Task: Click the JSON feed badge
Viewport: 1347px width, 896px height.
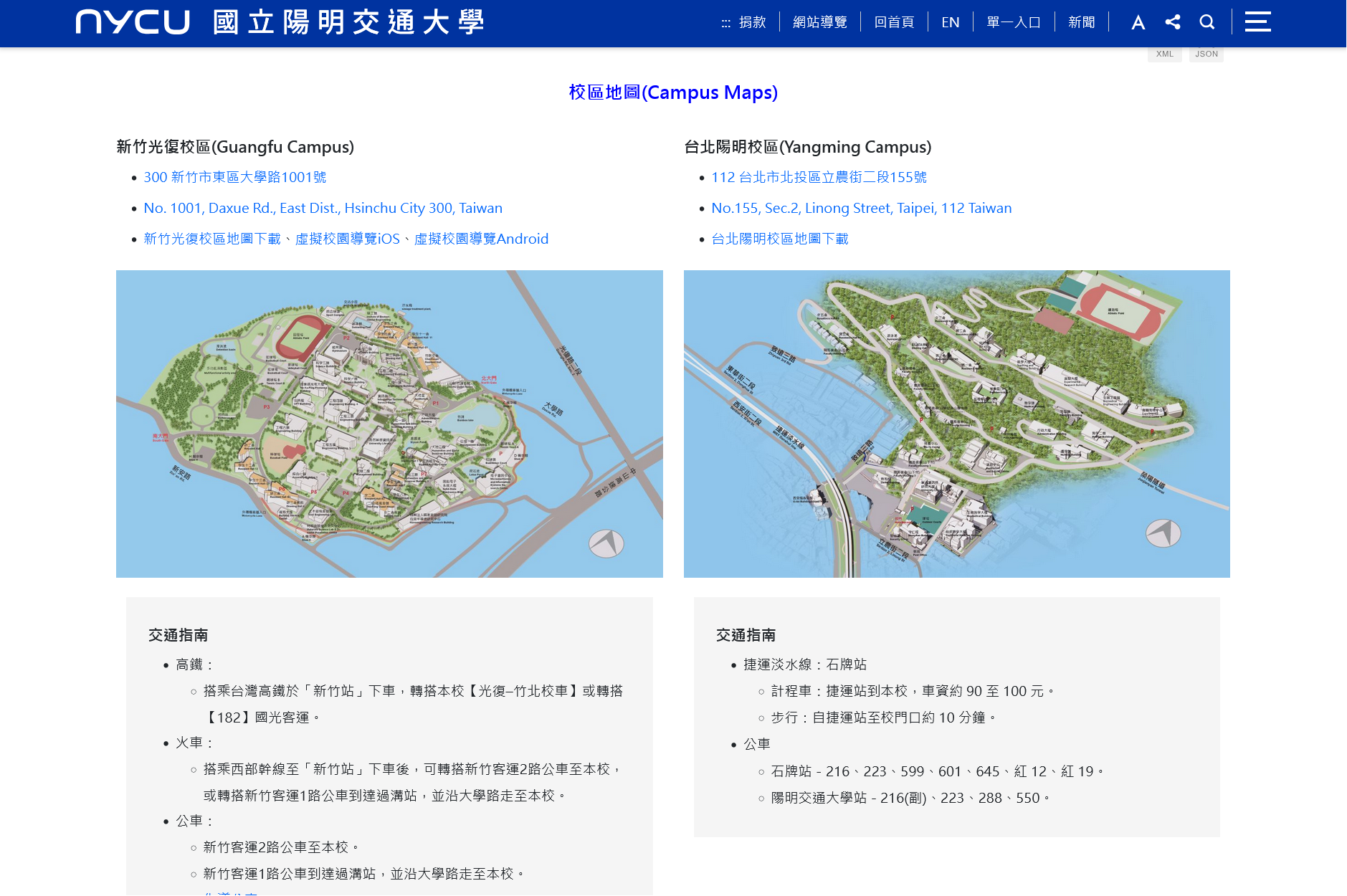Action: pyautogui.click(x=1206, y=54)
